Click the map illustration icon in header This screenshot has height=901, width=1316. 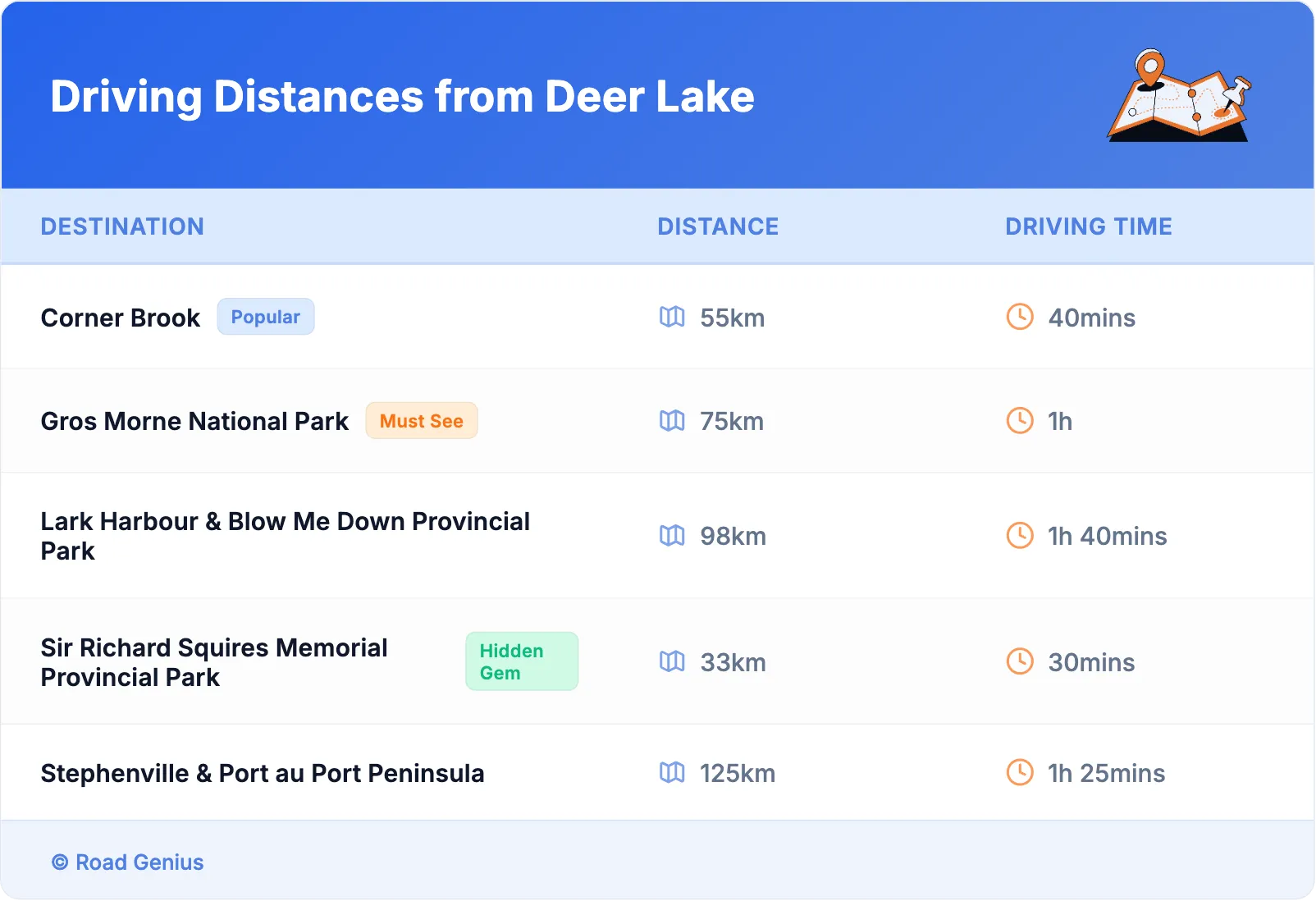click(x=1179, y=96)
